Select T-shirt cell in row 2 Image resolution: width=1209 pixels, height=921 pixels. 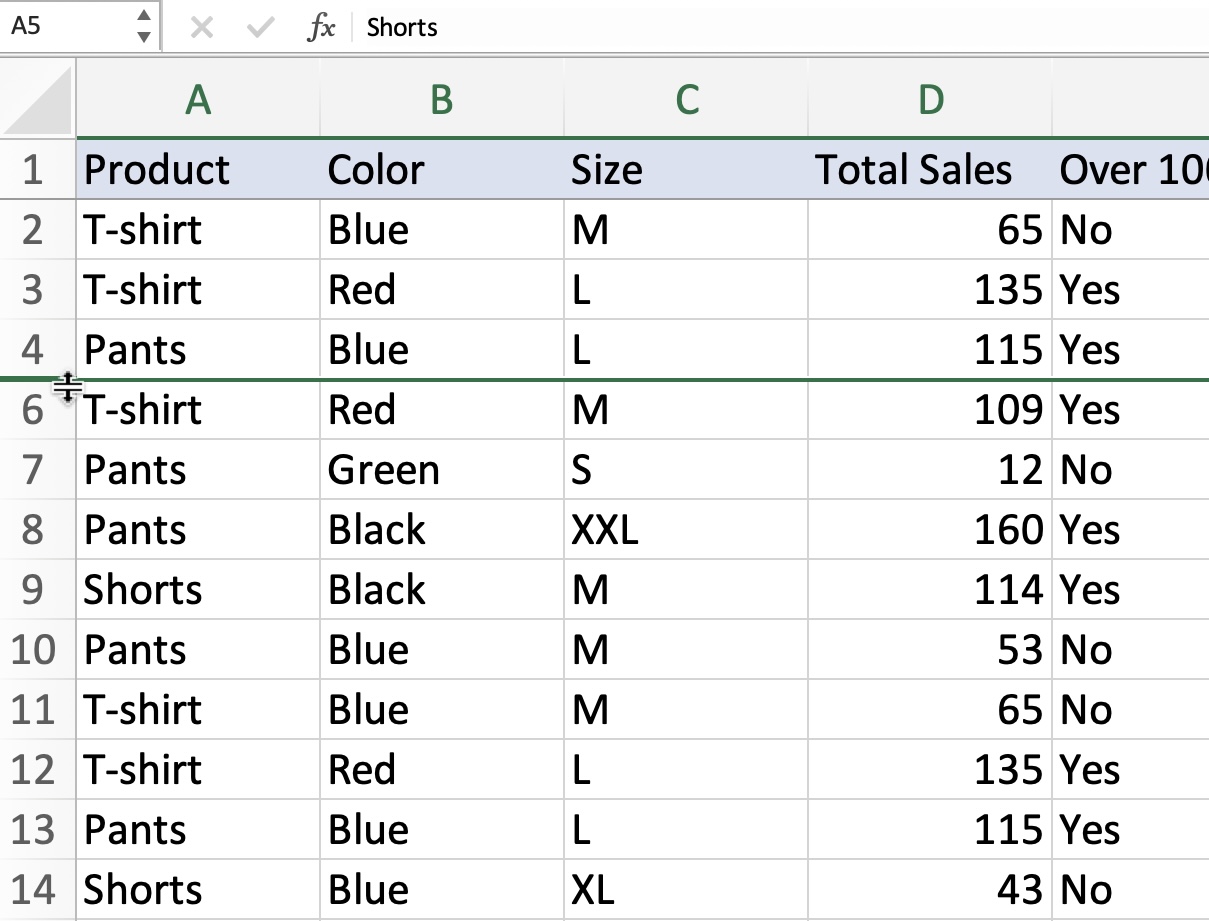click(198, 229)
